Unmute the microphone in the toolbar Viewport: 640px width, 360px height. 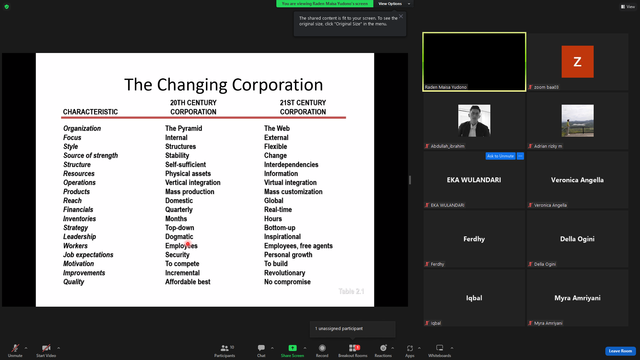pos(15,350)
